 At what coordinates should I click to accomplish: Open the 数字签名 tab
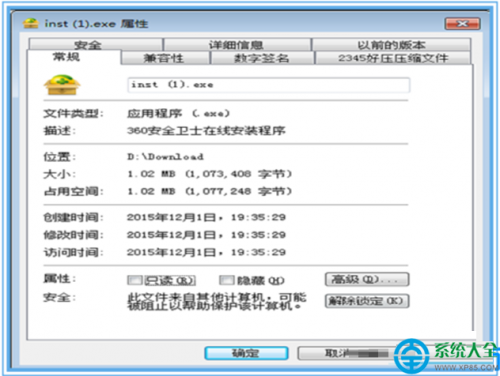[262, 58]
